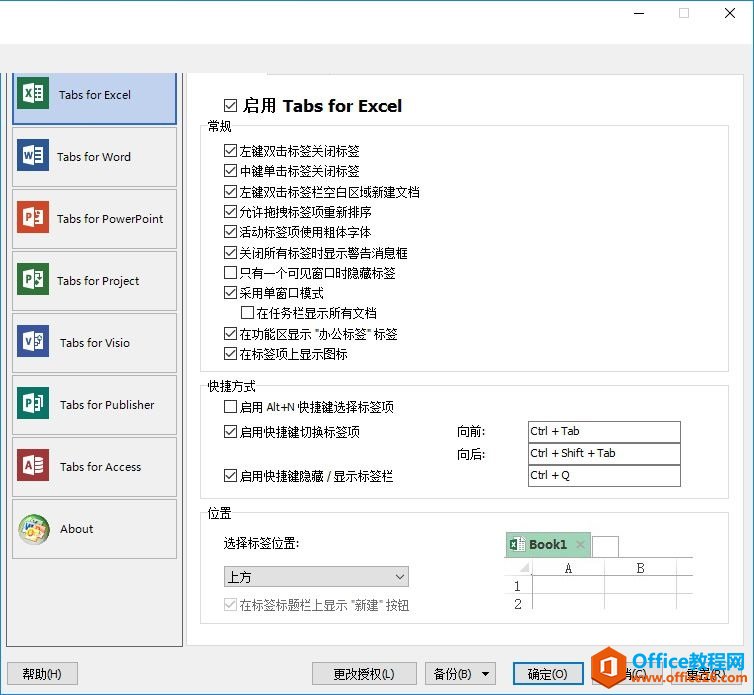
Task: Click the Ctrl + Tab shortcut field
Action: (604, 432)
